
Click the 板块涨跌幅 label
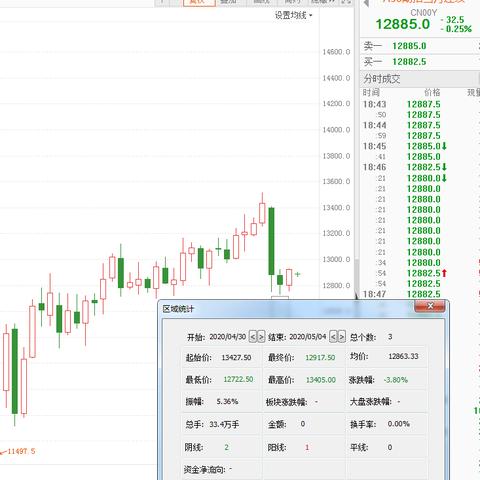point(286,402)
